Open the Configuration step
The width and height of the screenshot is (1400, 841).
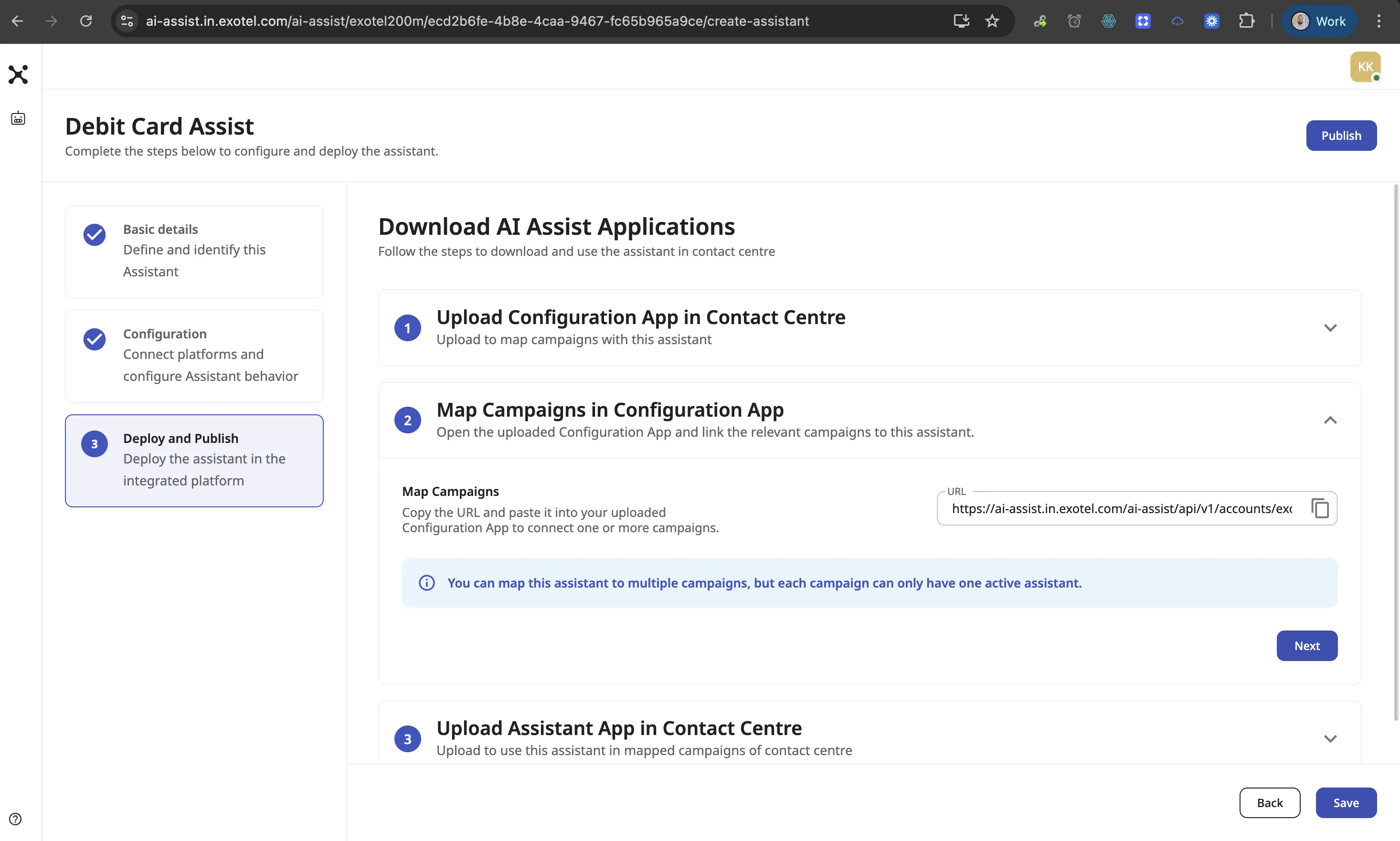[x=194, y=356]
